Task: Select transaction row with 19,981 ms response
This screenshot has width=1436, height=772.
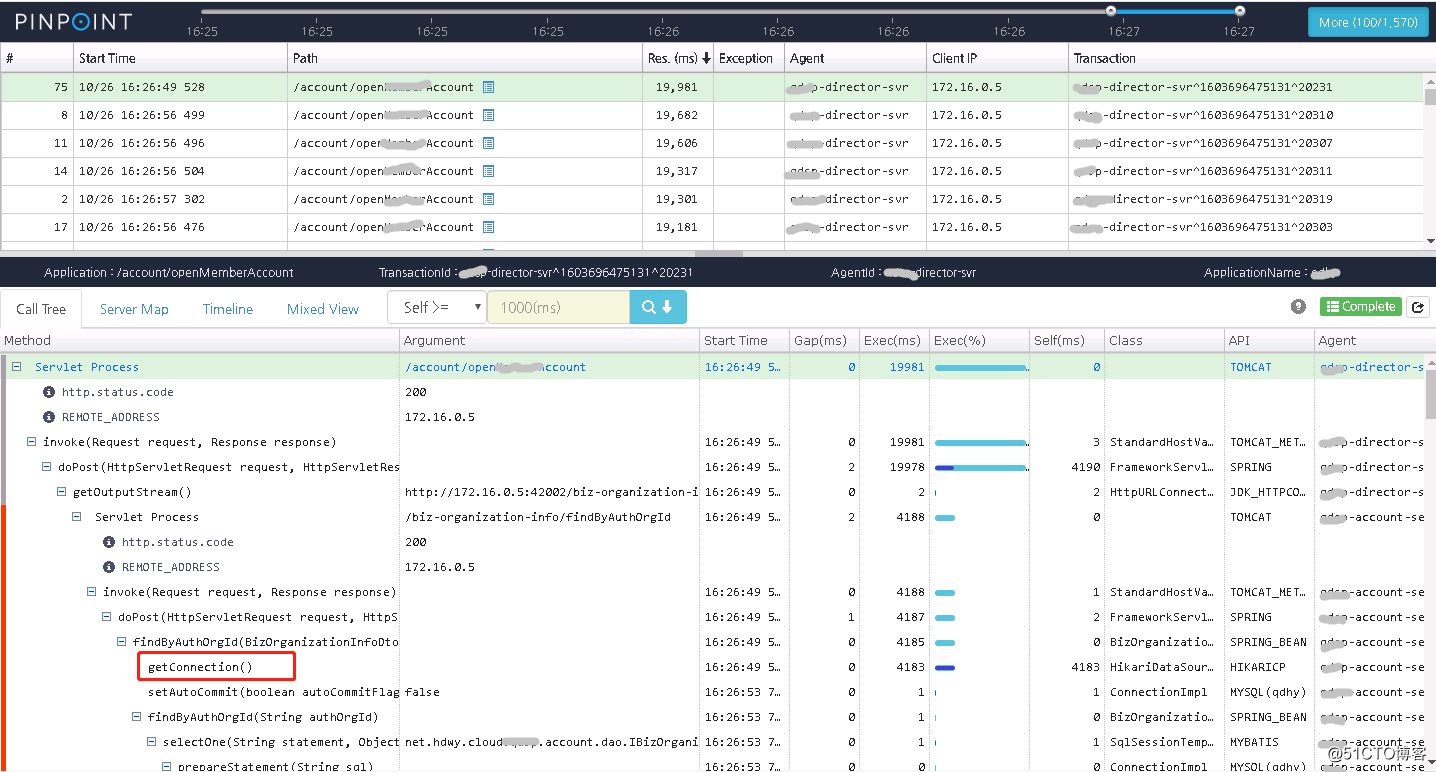Action: (x=712, y=87)
